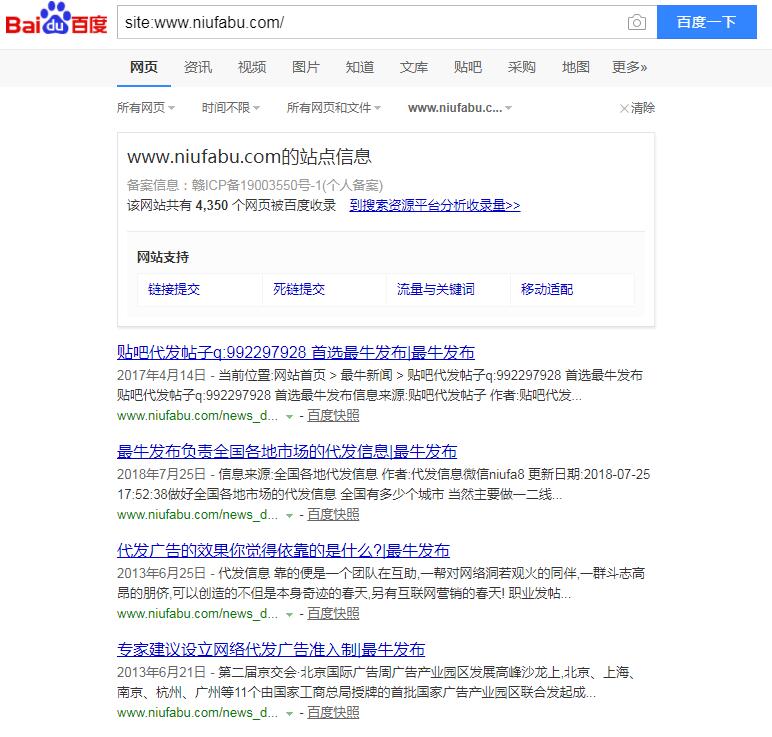Click green URL under 贴吧代发帖子 result
Viewport: 772px width, 737px height.
click(197, 416)
